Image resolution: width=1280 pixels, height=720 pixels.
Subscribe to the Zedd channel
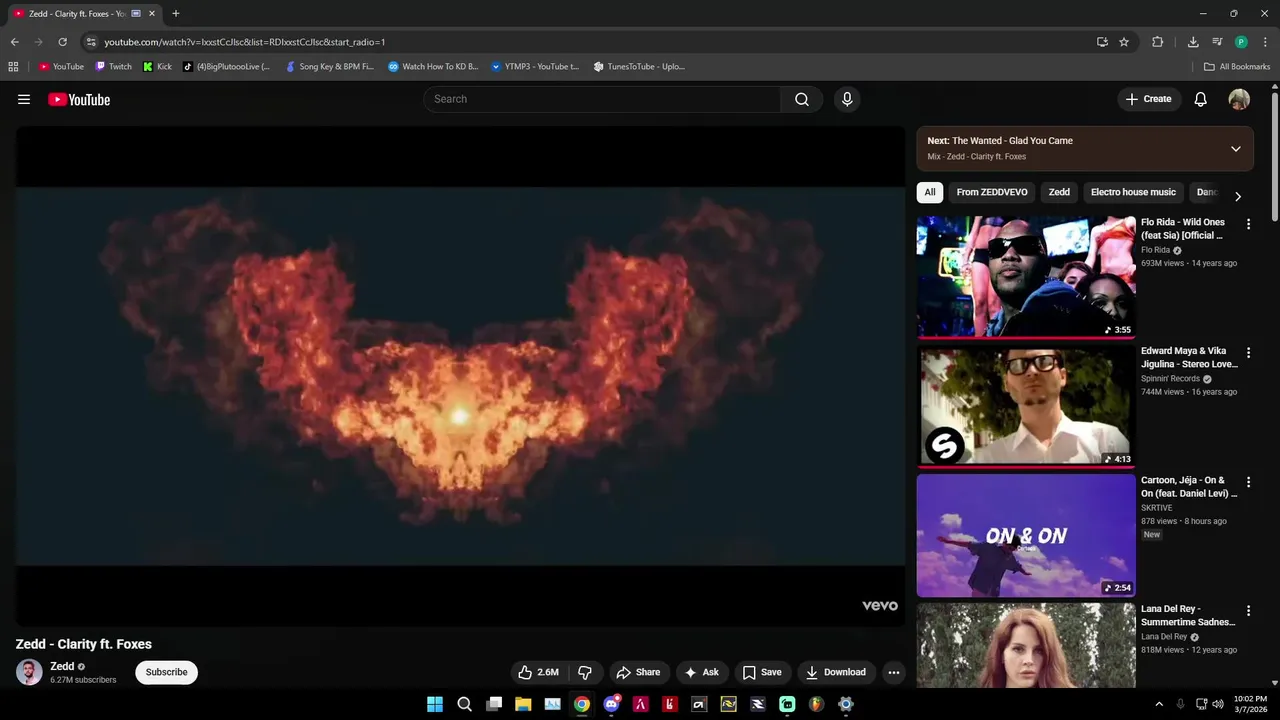click(166, 672)
